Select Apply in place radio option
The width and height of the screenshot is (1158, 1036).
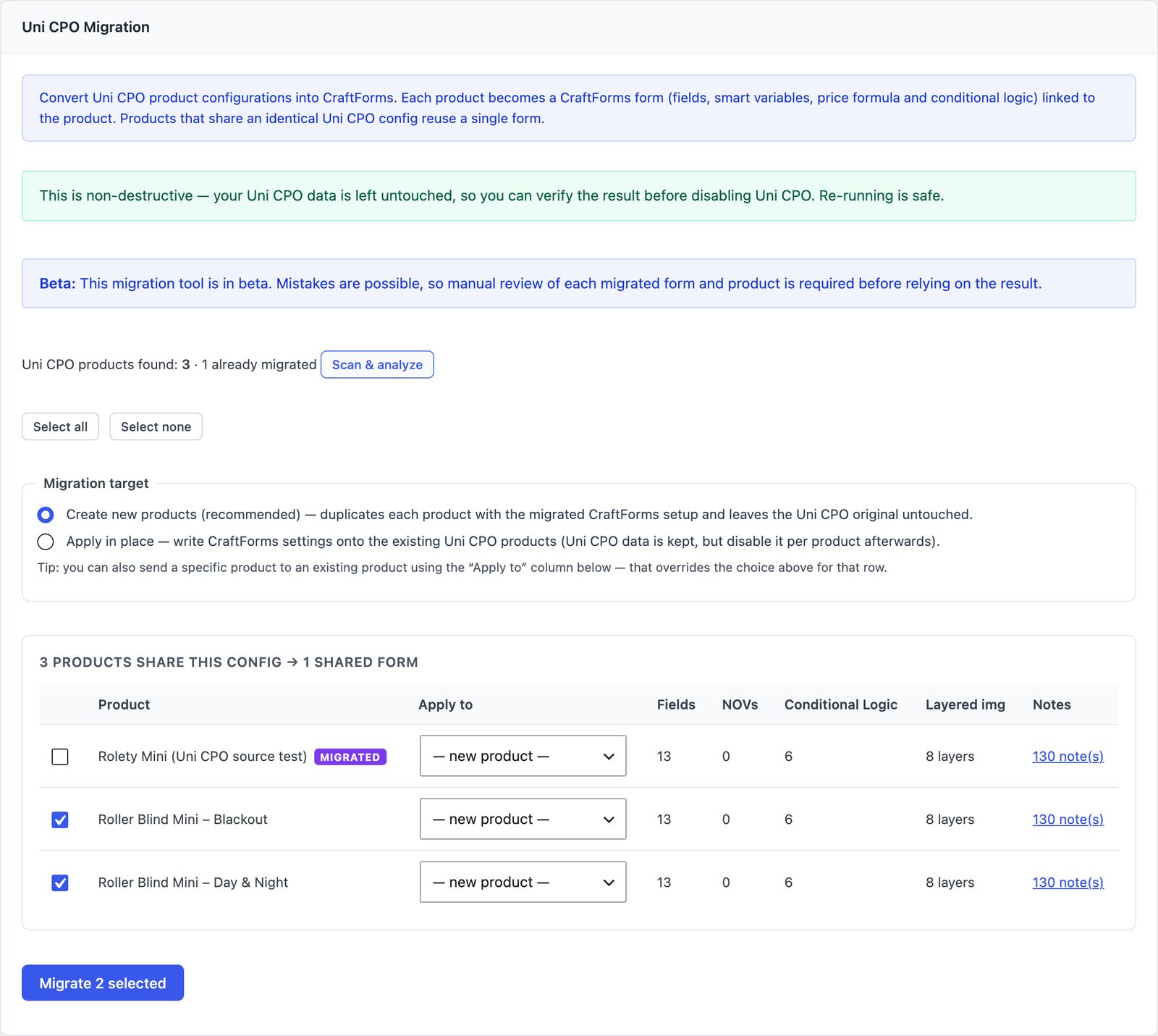(46, 542)
